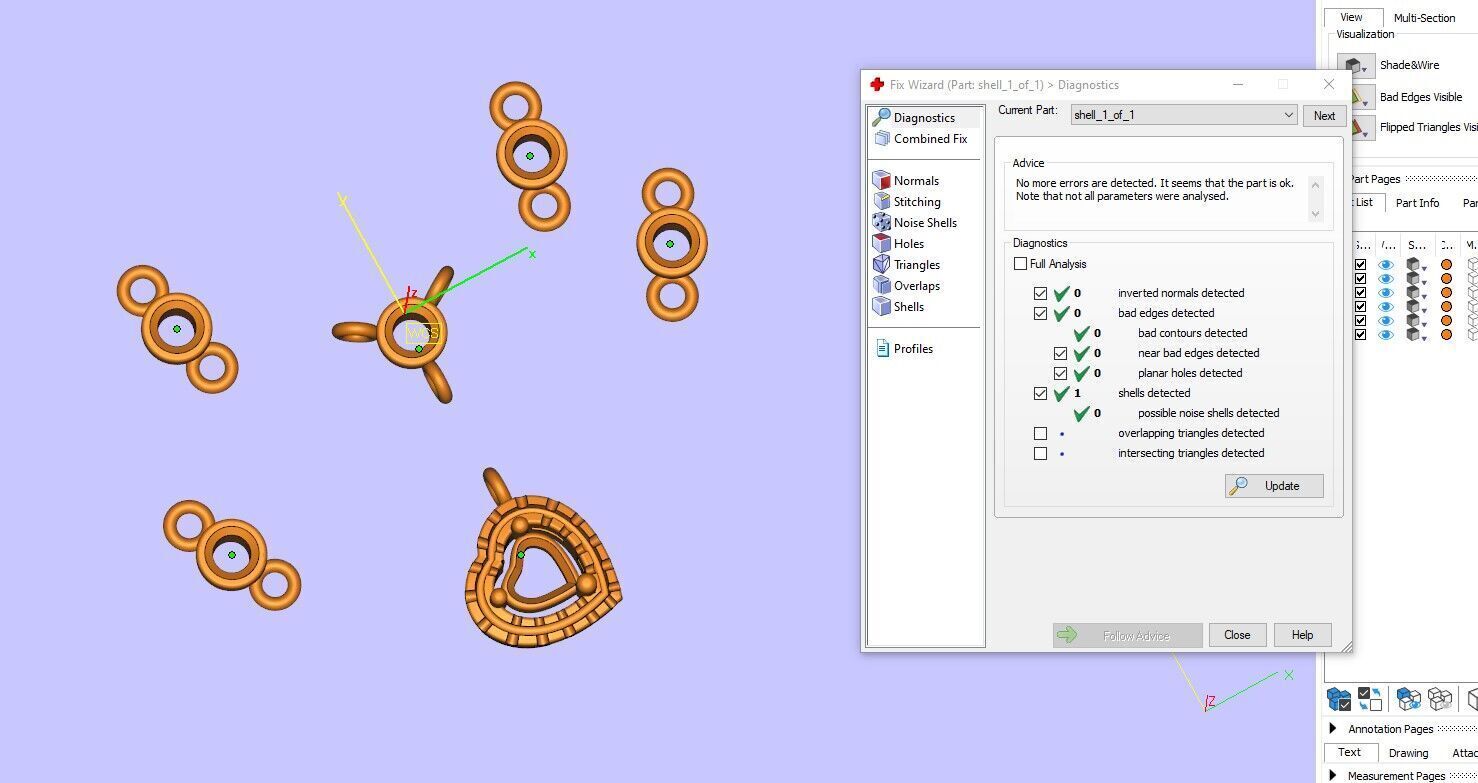
Task: Go to the Stitching fixing page
Action: click(907, 202)
